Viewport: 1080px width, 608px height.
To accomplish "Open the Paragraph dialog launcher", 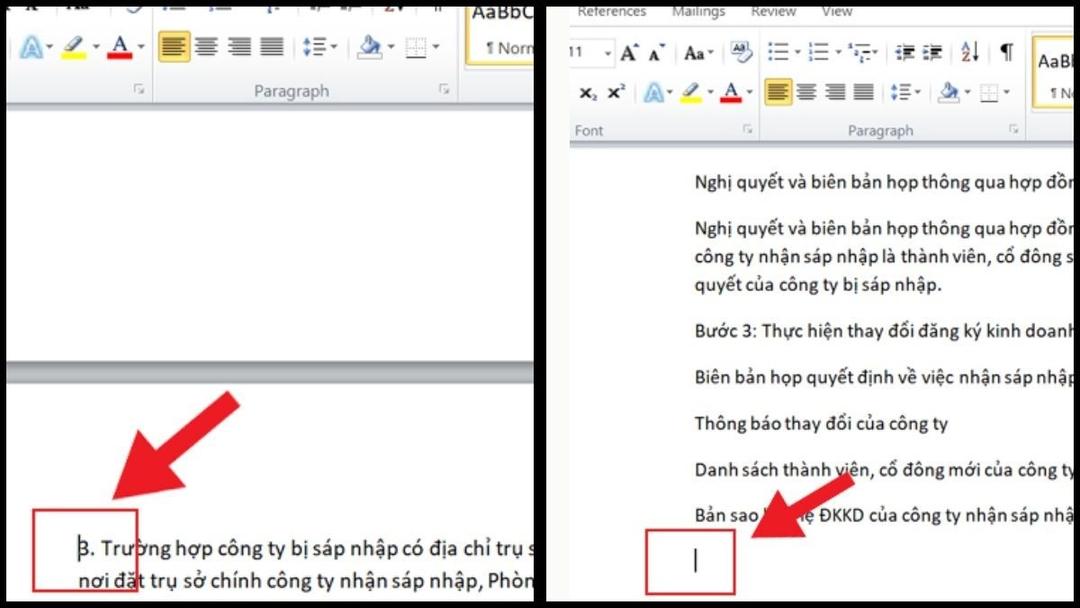I will click(x=1013, y=129).
